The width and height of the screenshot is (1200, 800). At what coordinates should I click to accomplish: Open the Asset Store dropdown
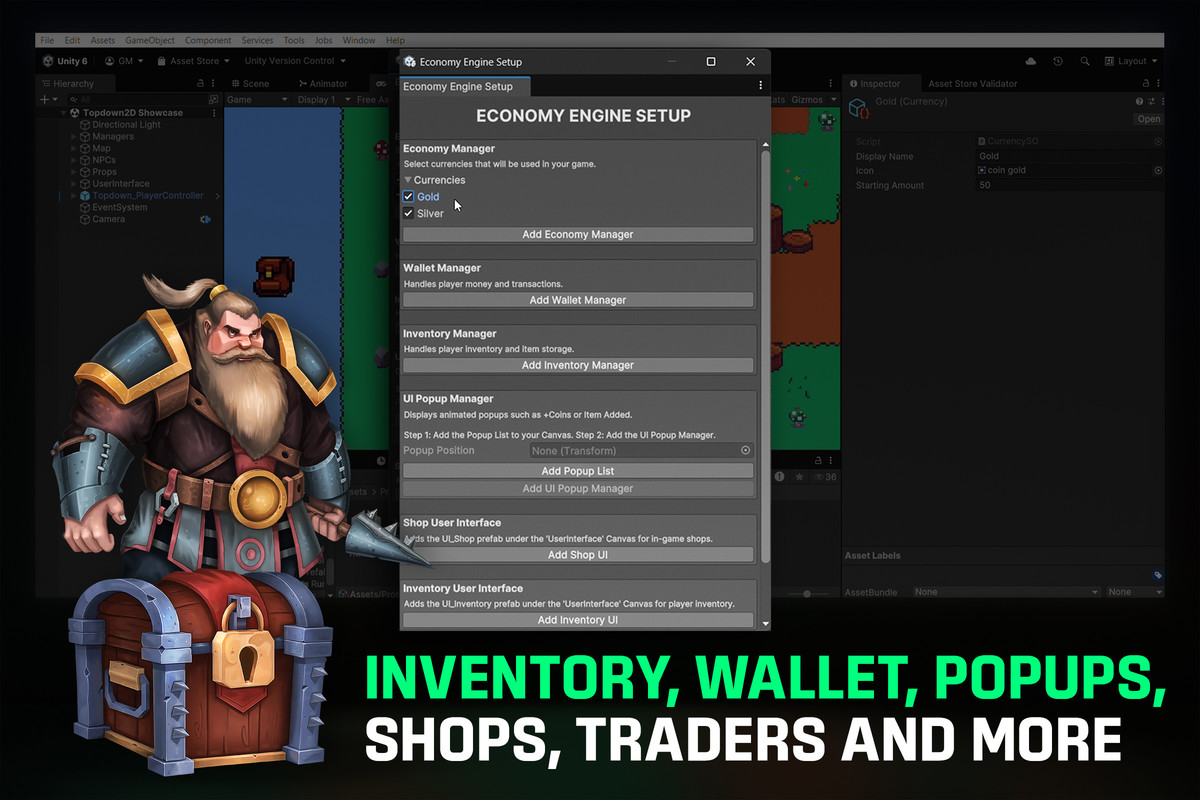193,61
